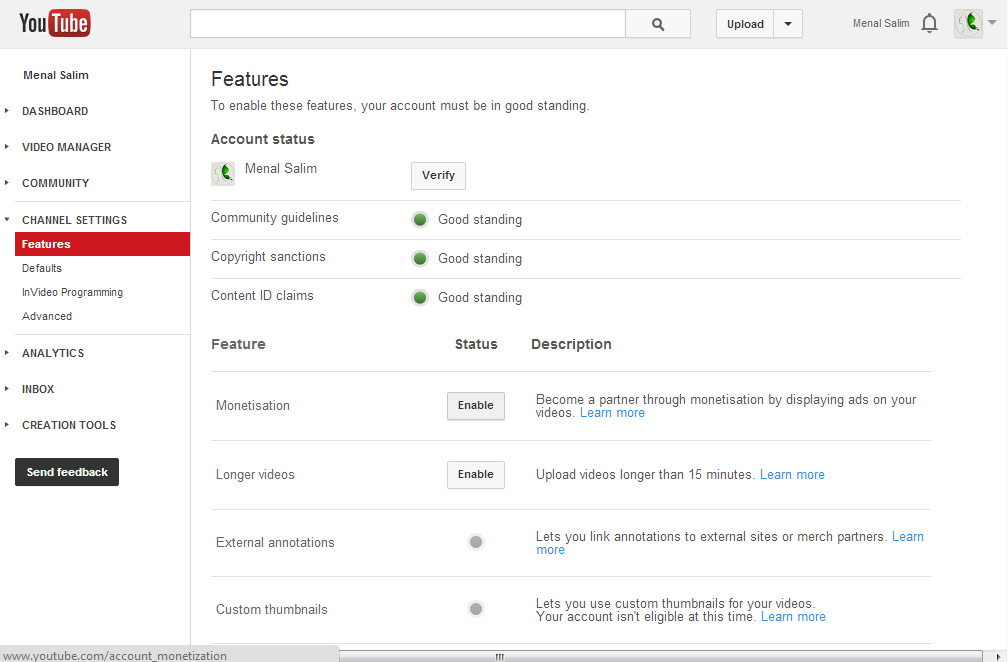Viewport: 1008px width, 662px height.
Task: Open Learn more link for Monetisation
Action: [612, 413]
